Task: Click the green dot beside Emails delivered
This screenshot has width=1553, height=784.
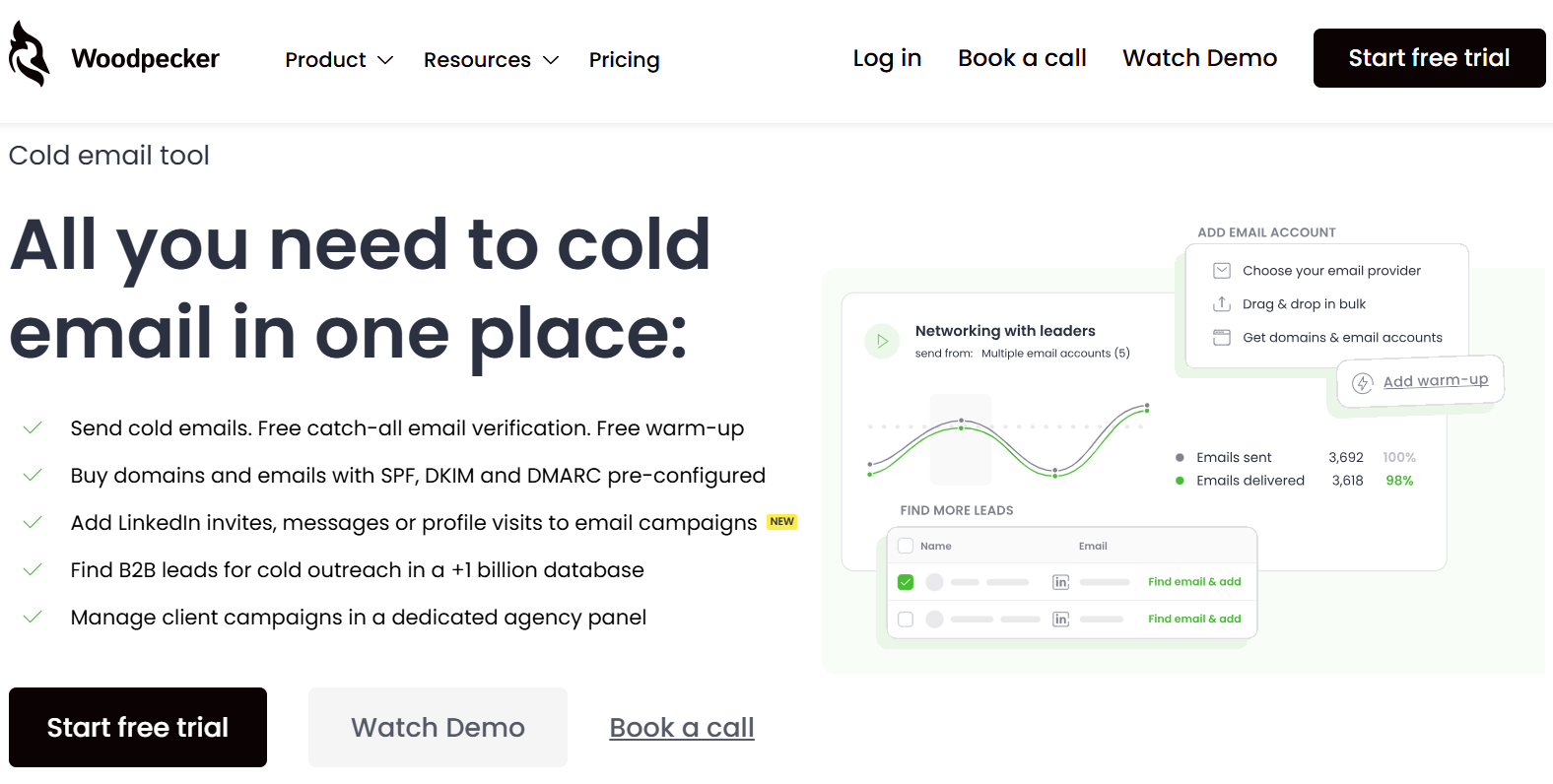Action: pyautogui.click(x=1180, y=481)
